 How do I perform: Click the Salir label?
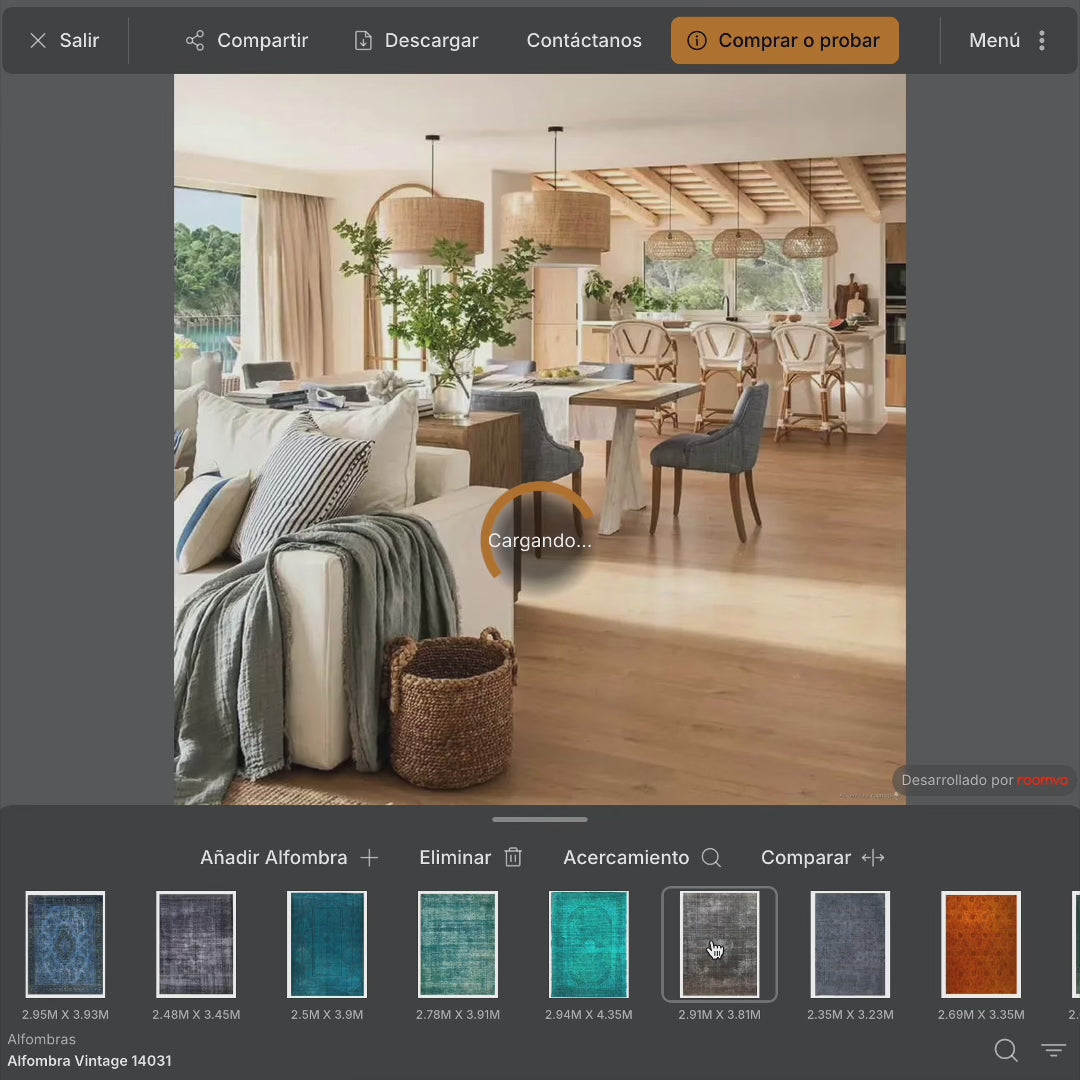coord(79,41)
